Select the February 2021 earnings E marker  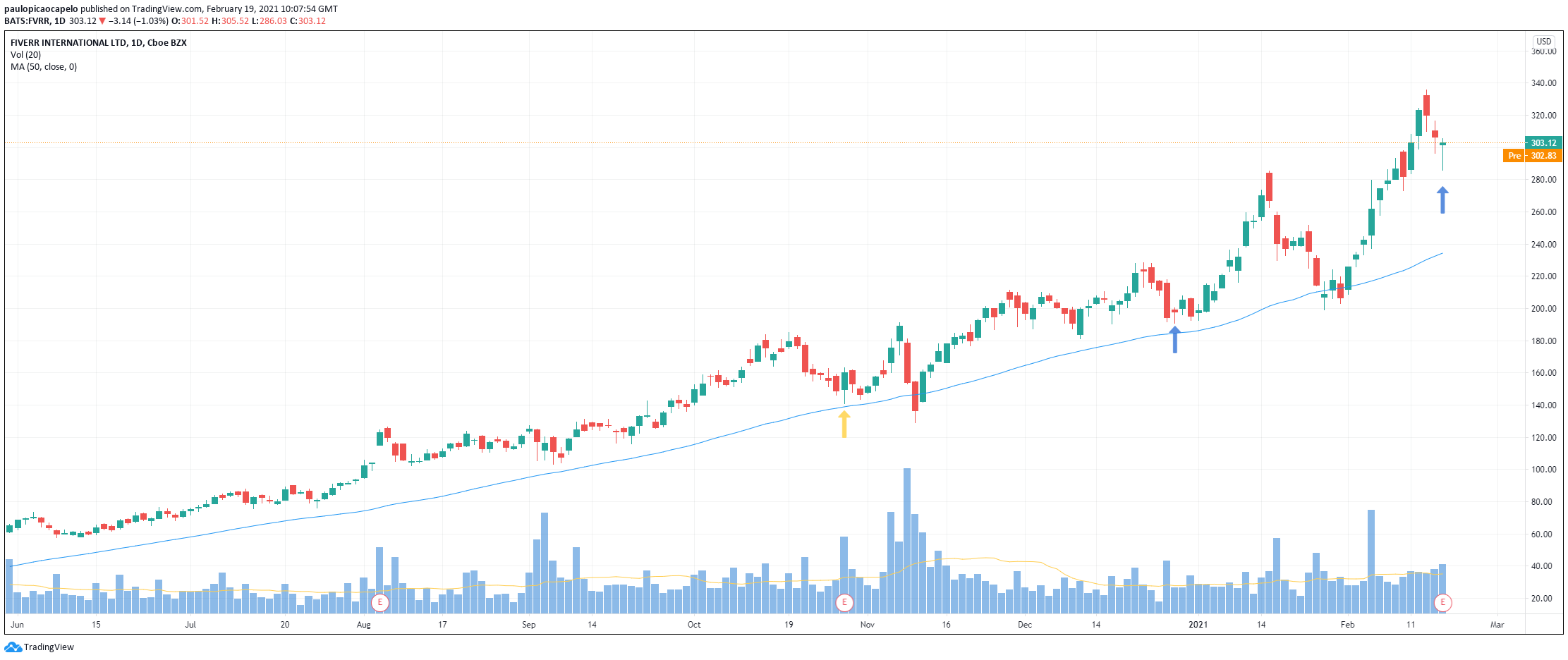point(1443,602)
